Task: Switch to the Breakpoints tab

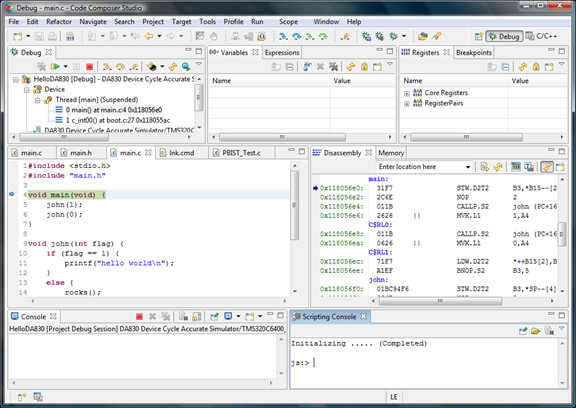Action: (x=474, y=53)
